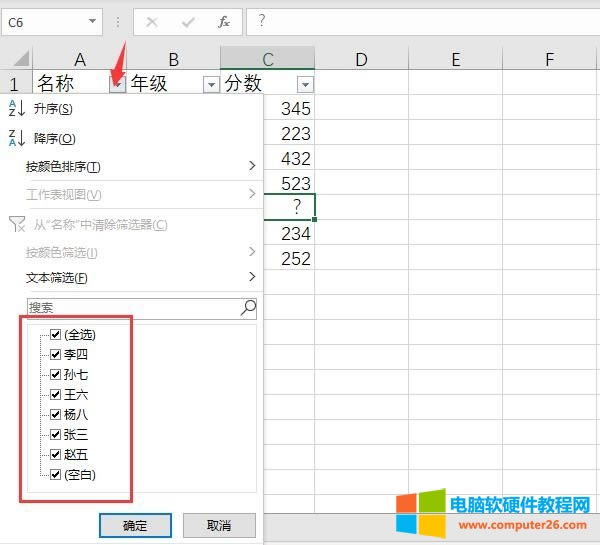
Task: Click the 取消 button
Action: (x=219, y=525)
